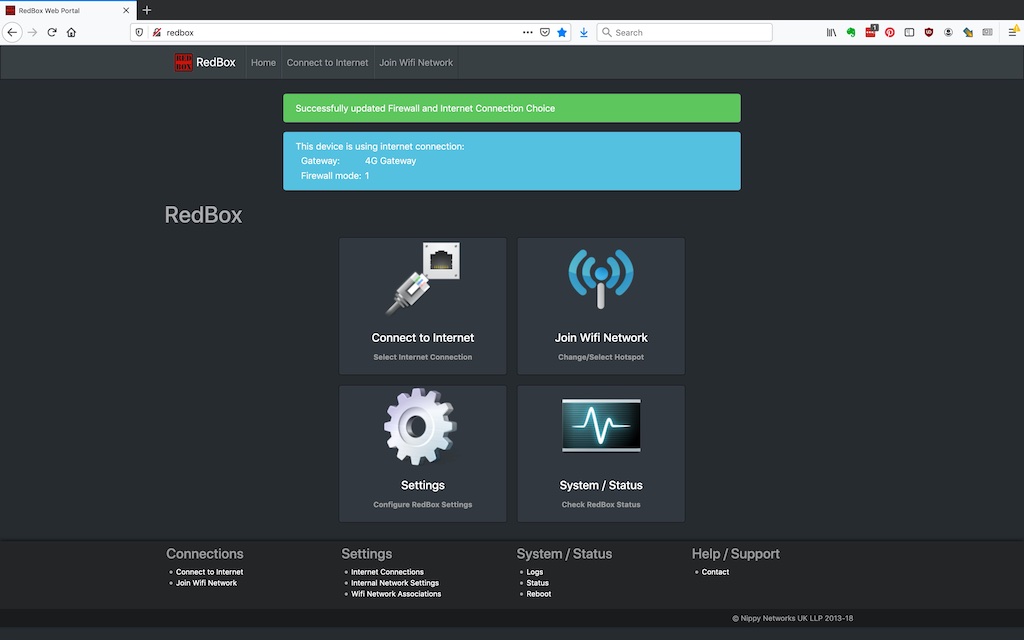Image resolution: width=1024 pixels, height=640 pixels.
Task: Click the 'Firewall mode: 1' line
Action: click(335, 176)
